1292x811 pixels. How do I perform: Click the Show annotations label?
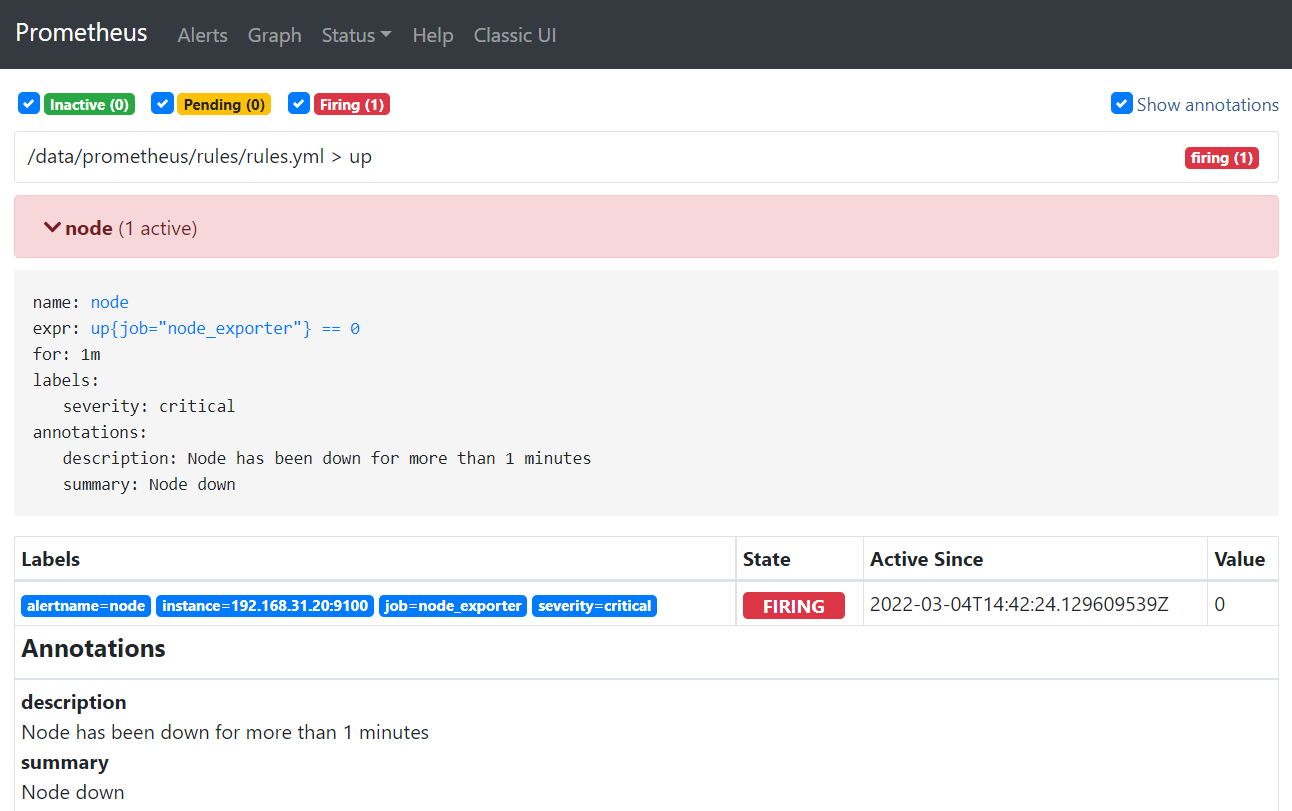tap(1207, 104)
